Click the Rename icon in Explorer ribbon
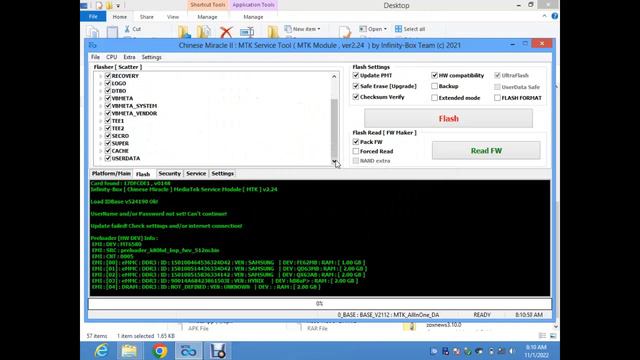 [247, 32]
